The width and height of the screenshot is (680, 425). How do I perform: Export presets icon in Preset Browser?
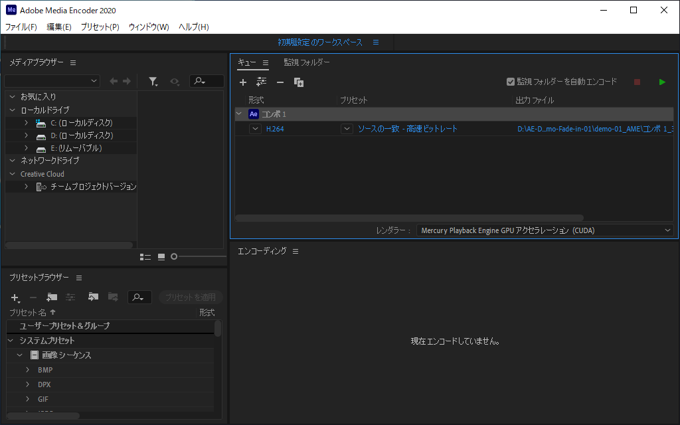tap(113, 297)
